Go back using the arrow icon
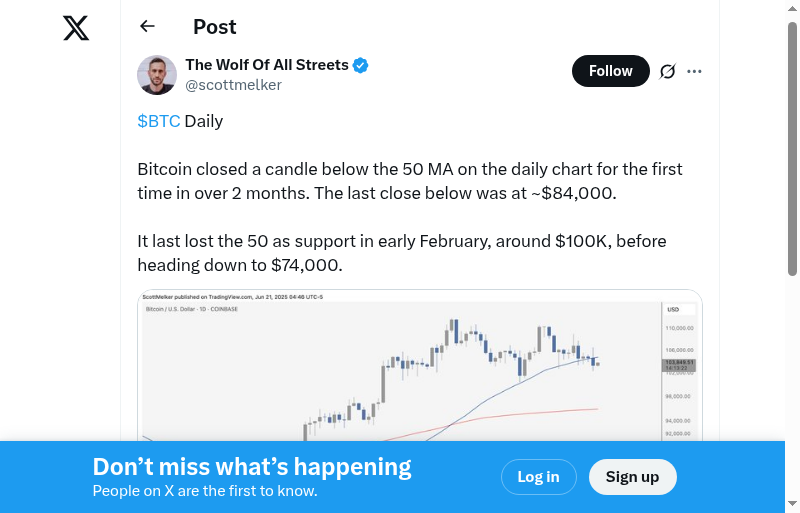The width and height of the screenshot is (800, 513). pos(148,27)
